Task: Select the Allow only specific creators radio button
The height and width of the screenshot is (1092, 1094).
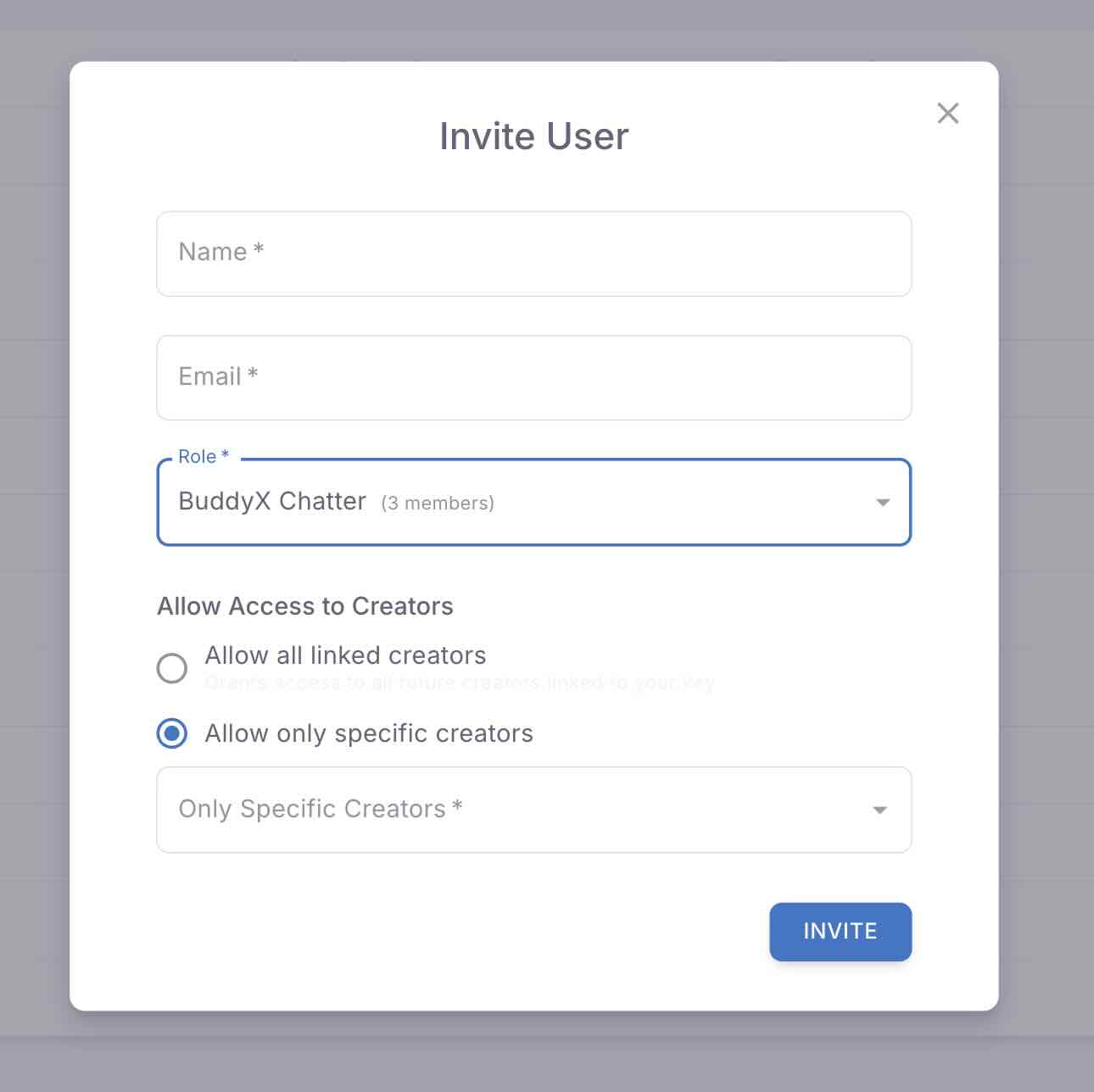Action: click(x=172, y=733)
